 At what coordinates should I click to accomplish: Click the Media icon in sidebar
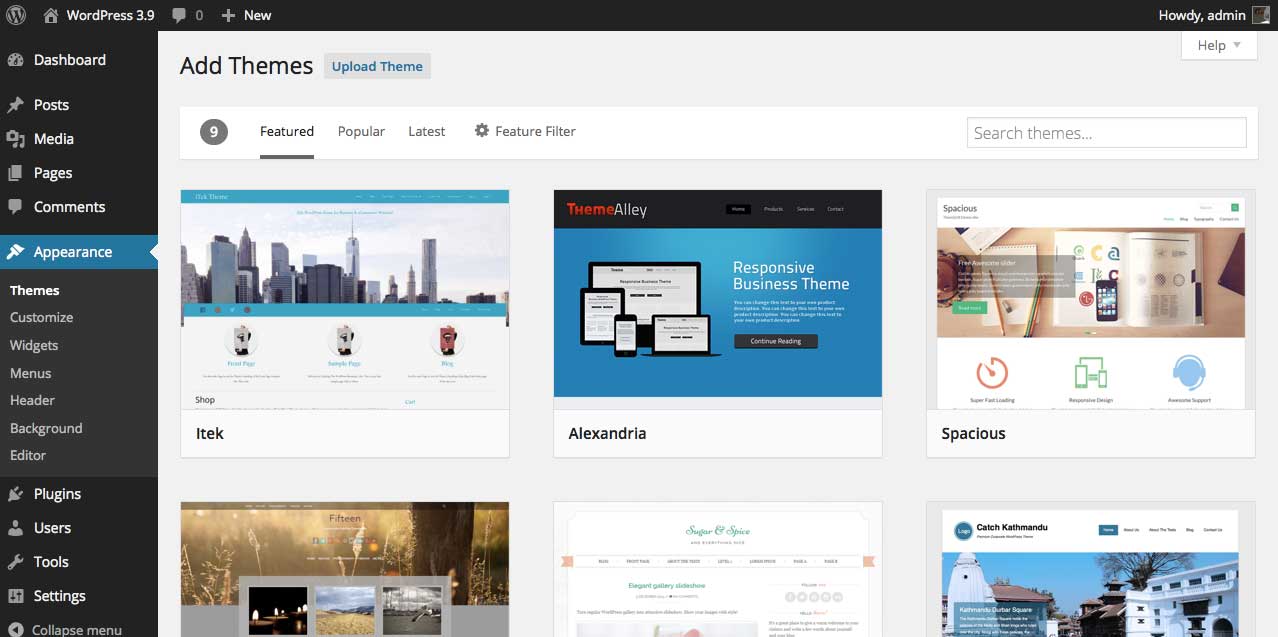point(16,139)
